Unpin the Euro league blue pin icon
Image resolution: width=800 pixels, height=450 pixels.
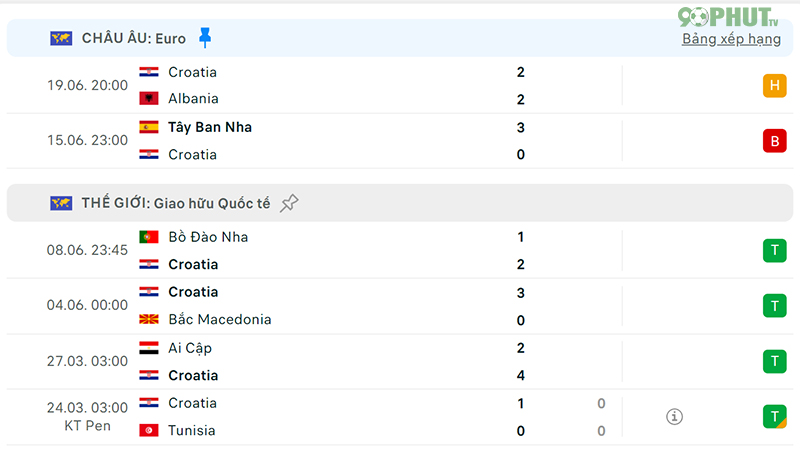click(205, 38)
